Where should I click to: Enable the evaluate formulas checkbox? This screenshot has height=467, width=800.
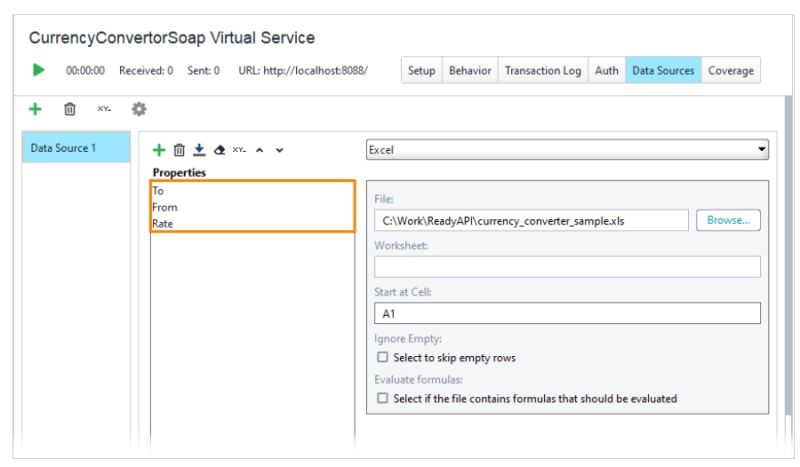point(383,398)
